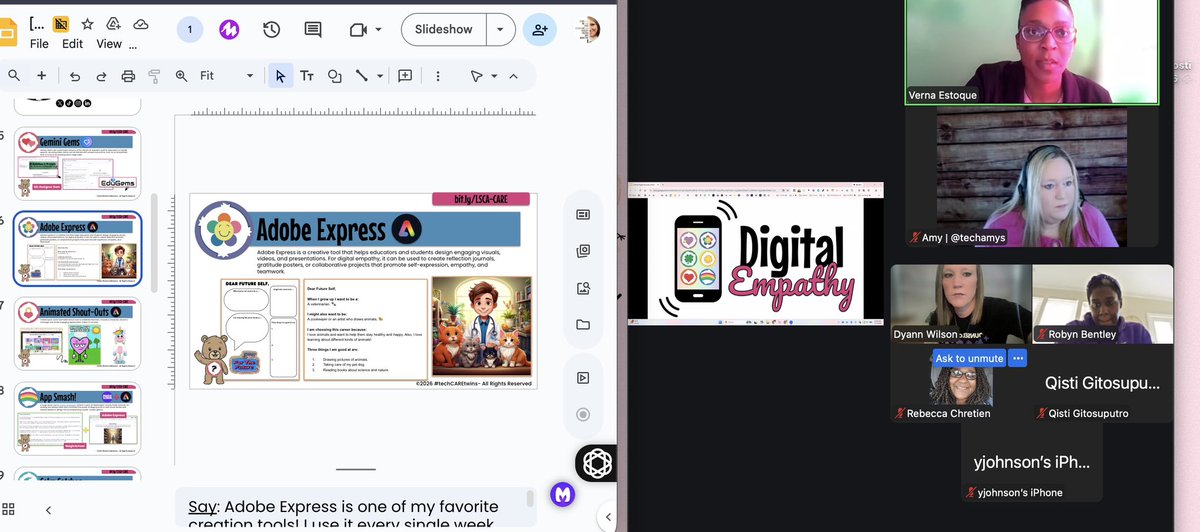Open the grid view icon at bottom
Image resolution: width=1200 pixels, height=532 pixels.
(x=9, y=510)
